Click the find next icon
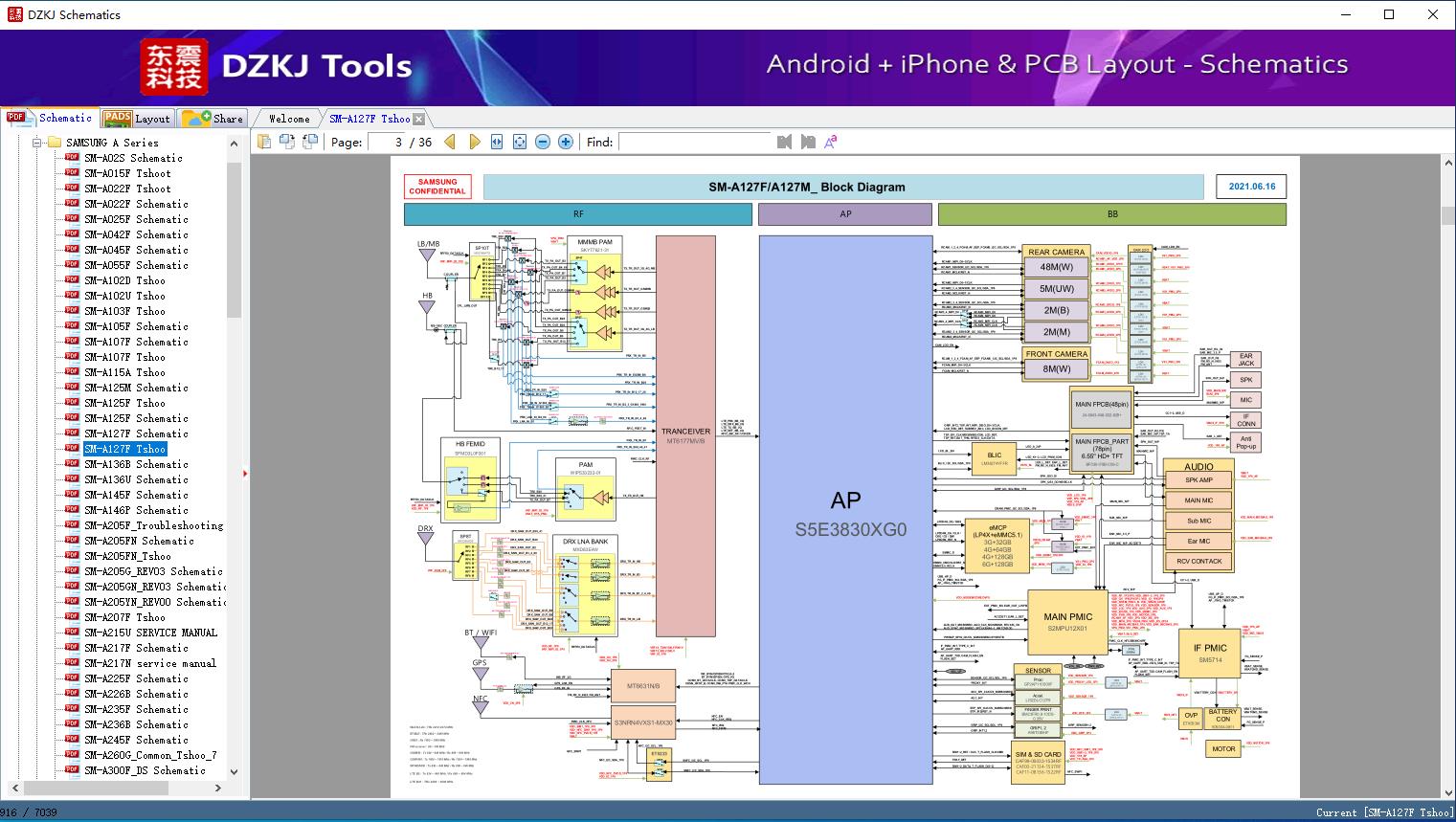This screenshot has height=822, width=1456. pos(808,142)
